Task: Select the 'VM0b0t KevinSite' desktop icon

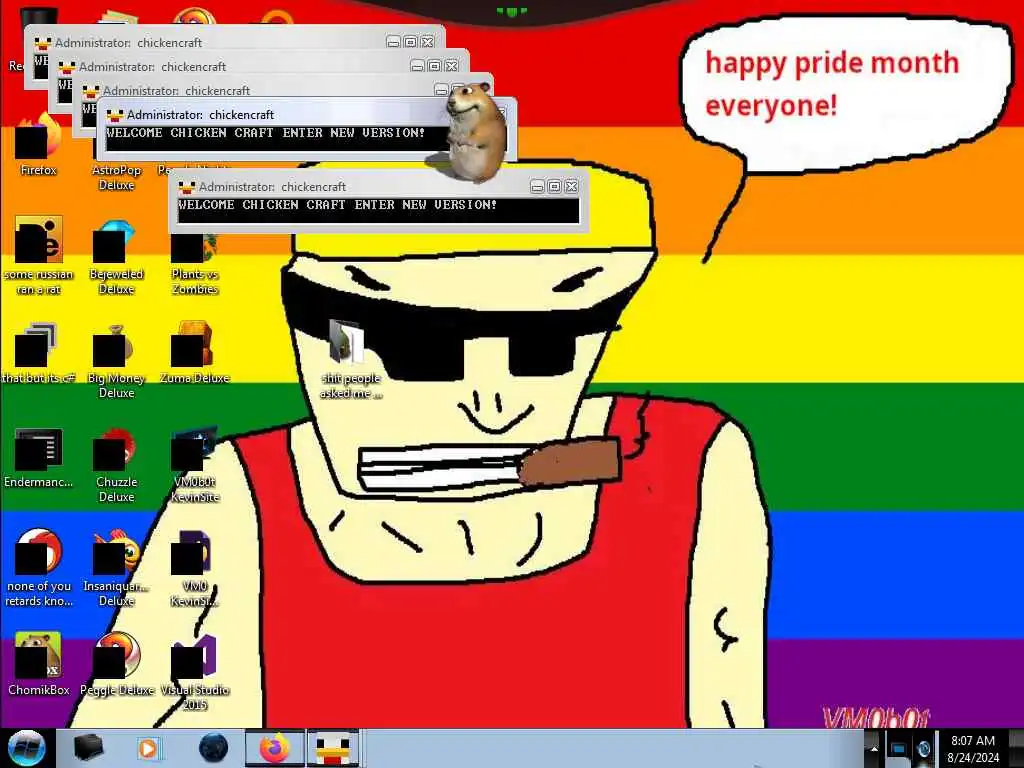Action: tap(195, 465)
